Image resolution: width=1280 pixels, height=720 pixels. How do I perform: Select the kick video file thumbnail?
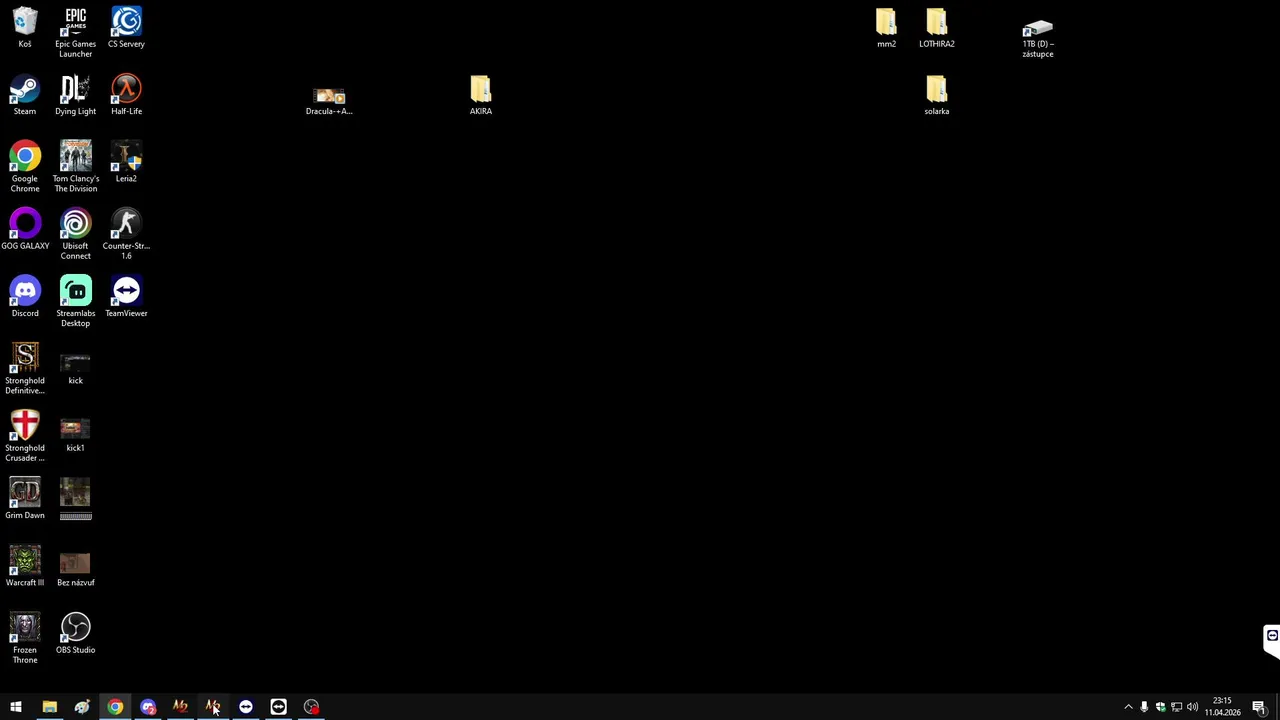coord(75,367)
